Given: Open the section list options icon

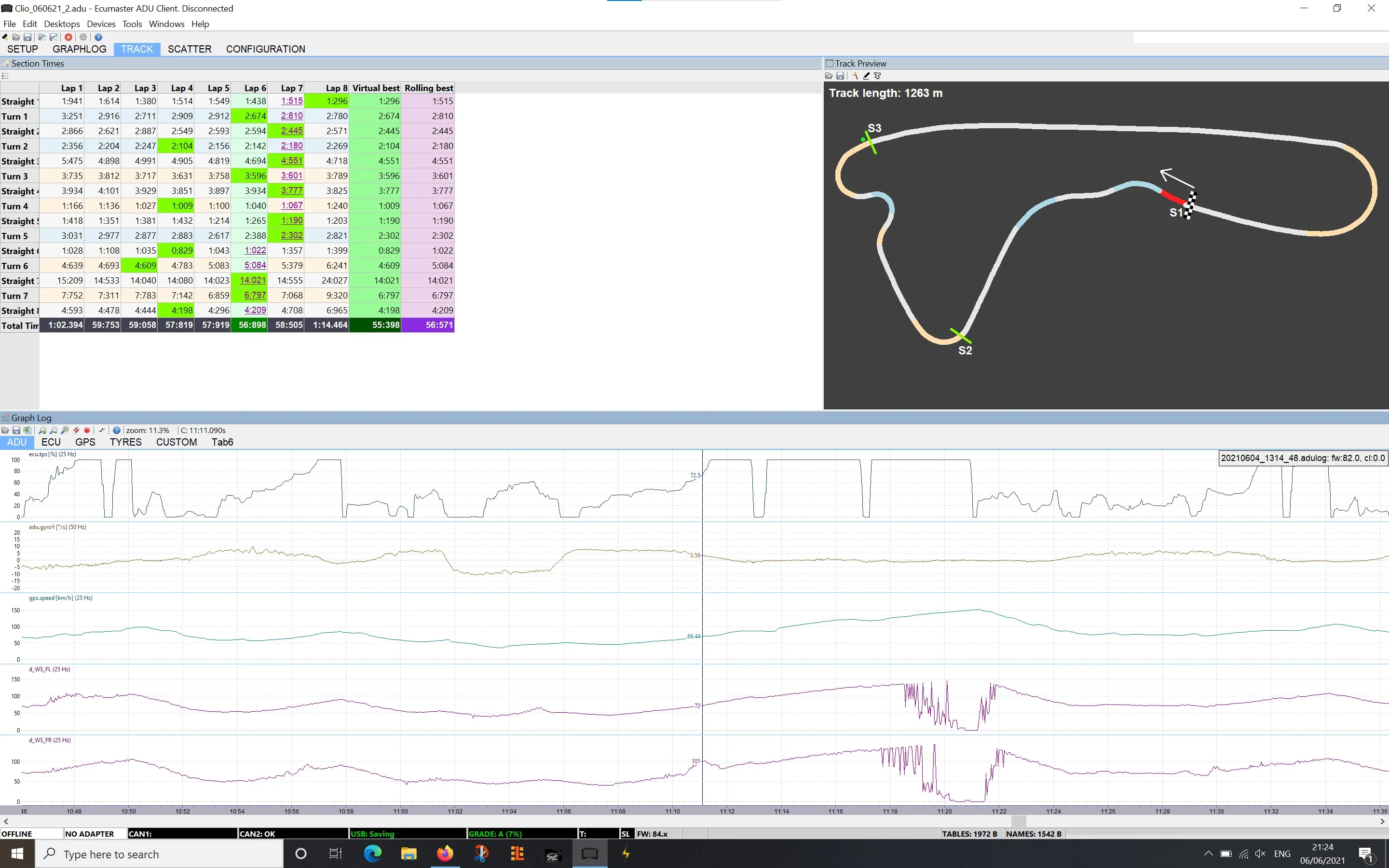Looking at the screenshot, I should (x=5, y=76).
